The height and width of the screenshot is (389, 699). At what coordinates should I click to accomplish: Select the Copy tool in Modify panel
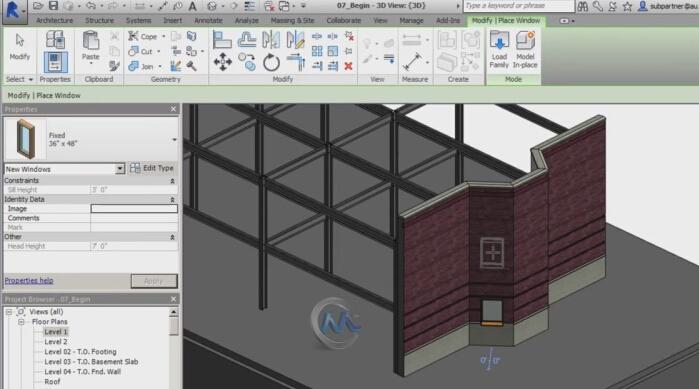click(x=247, y=62)
